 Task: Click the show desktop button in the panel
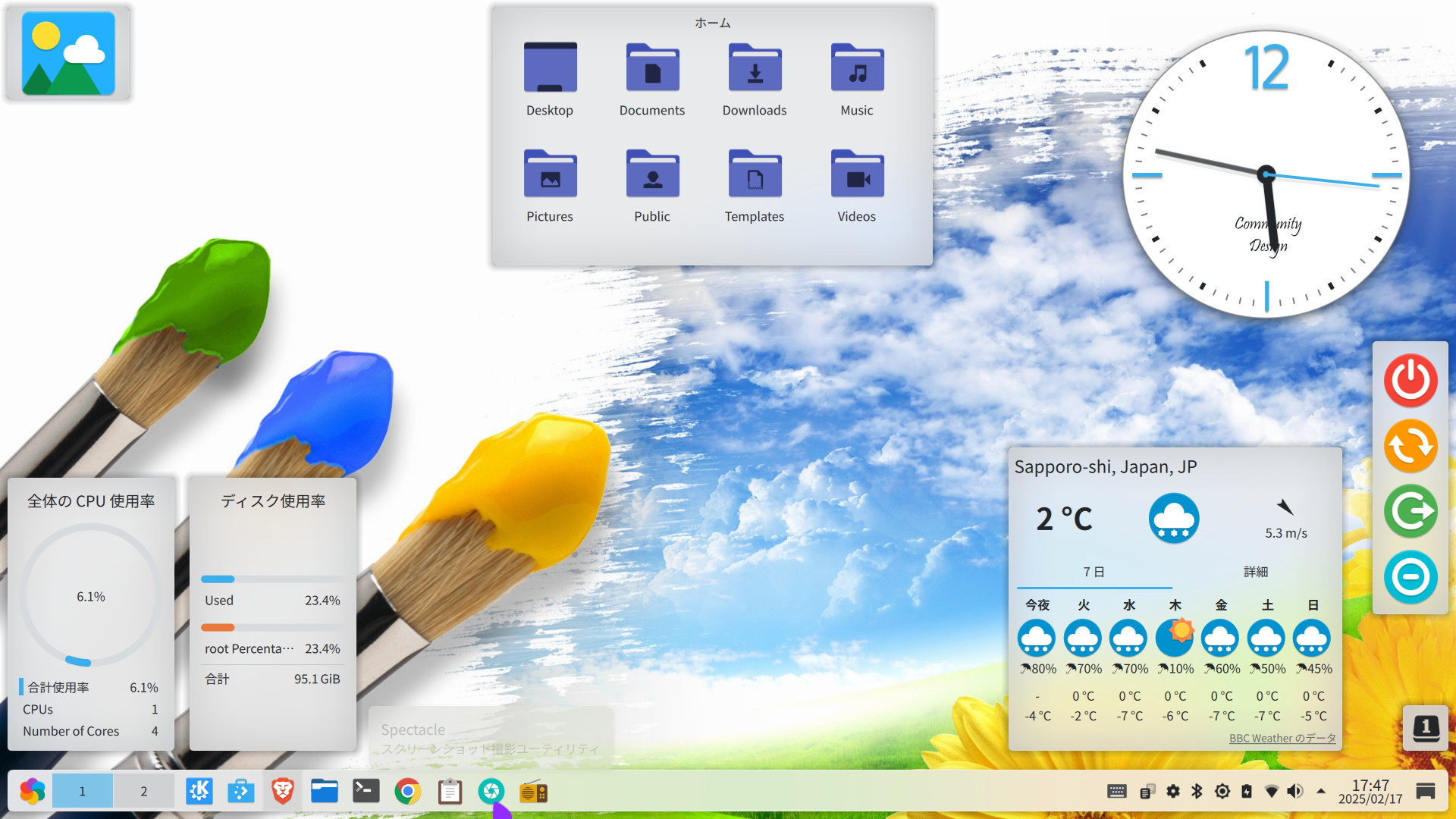point(1426,792)
